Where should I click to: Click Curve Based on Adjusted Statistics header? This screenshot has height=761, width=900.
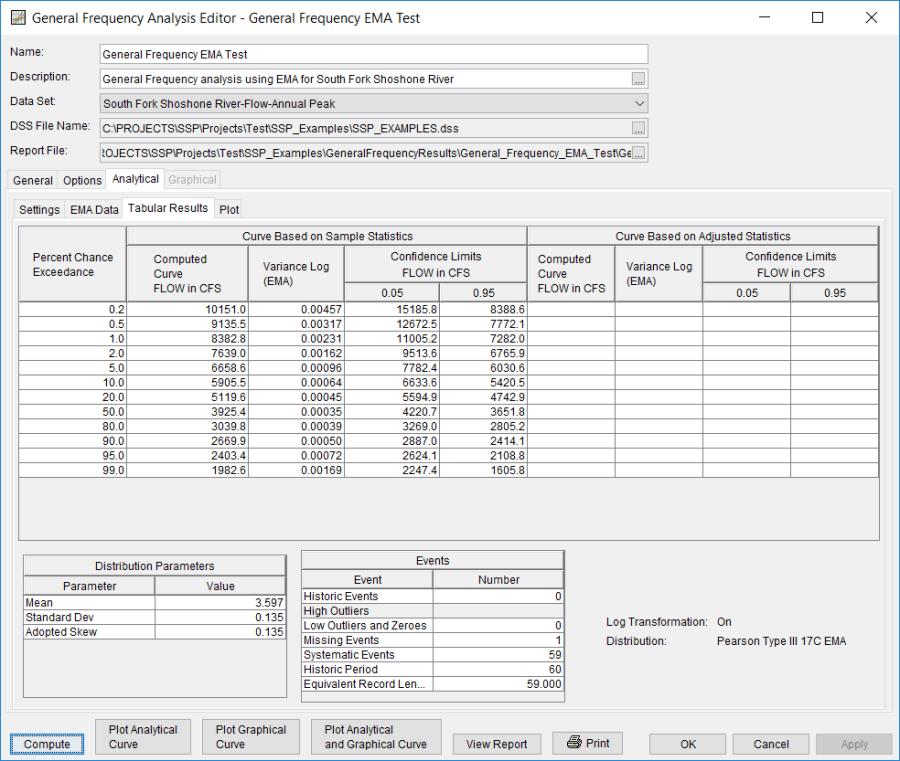pyautogui.click(x=703, y=236)
